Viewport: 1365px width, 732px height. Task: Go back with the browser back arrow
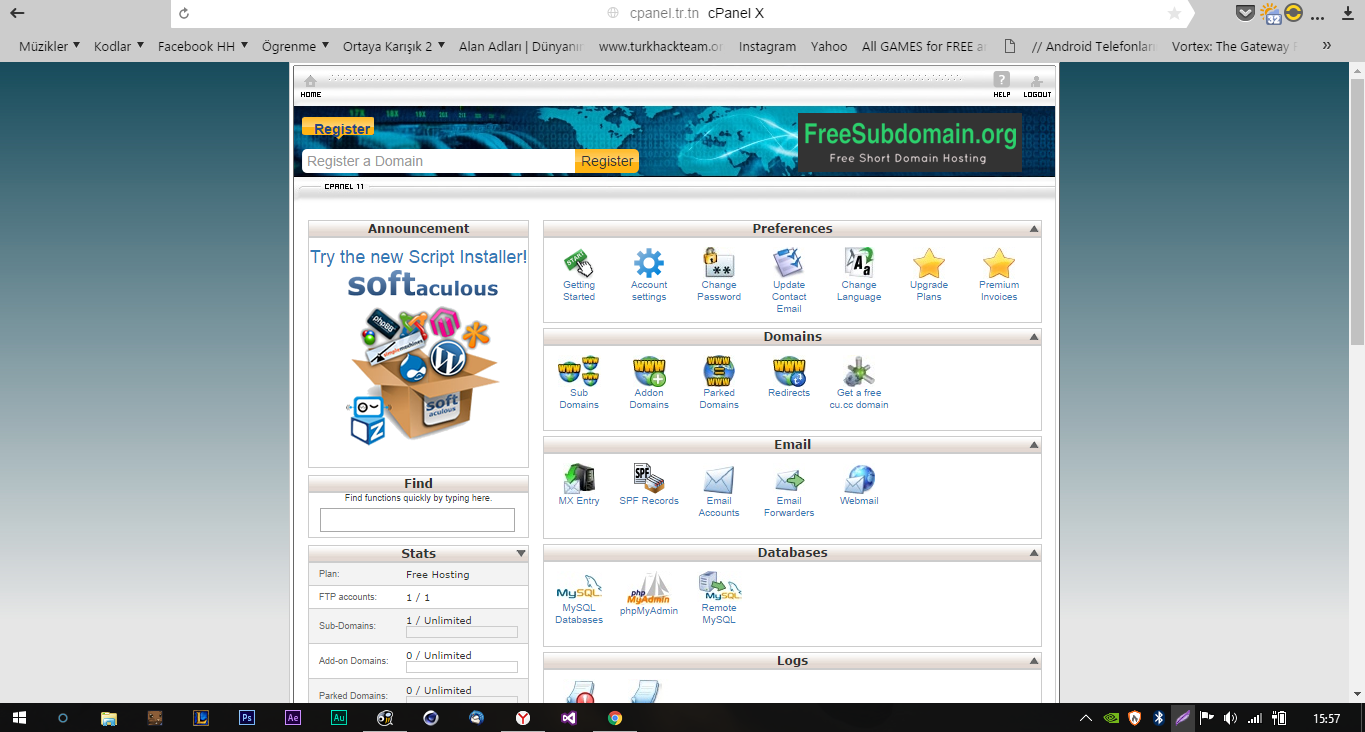17,14
